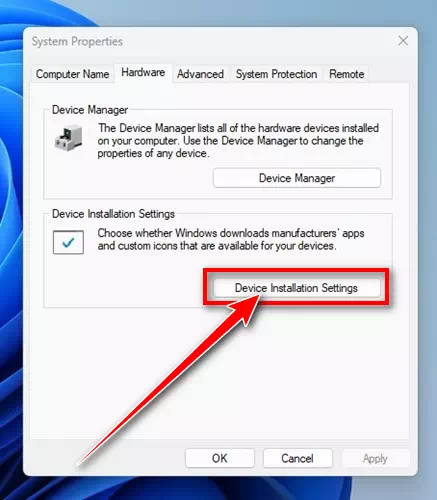The image size is (437, 500).
Task: Click the greyed-out Apply button
Action: tap(375, 458)
